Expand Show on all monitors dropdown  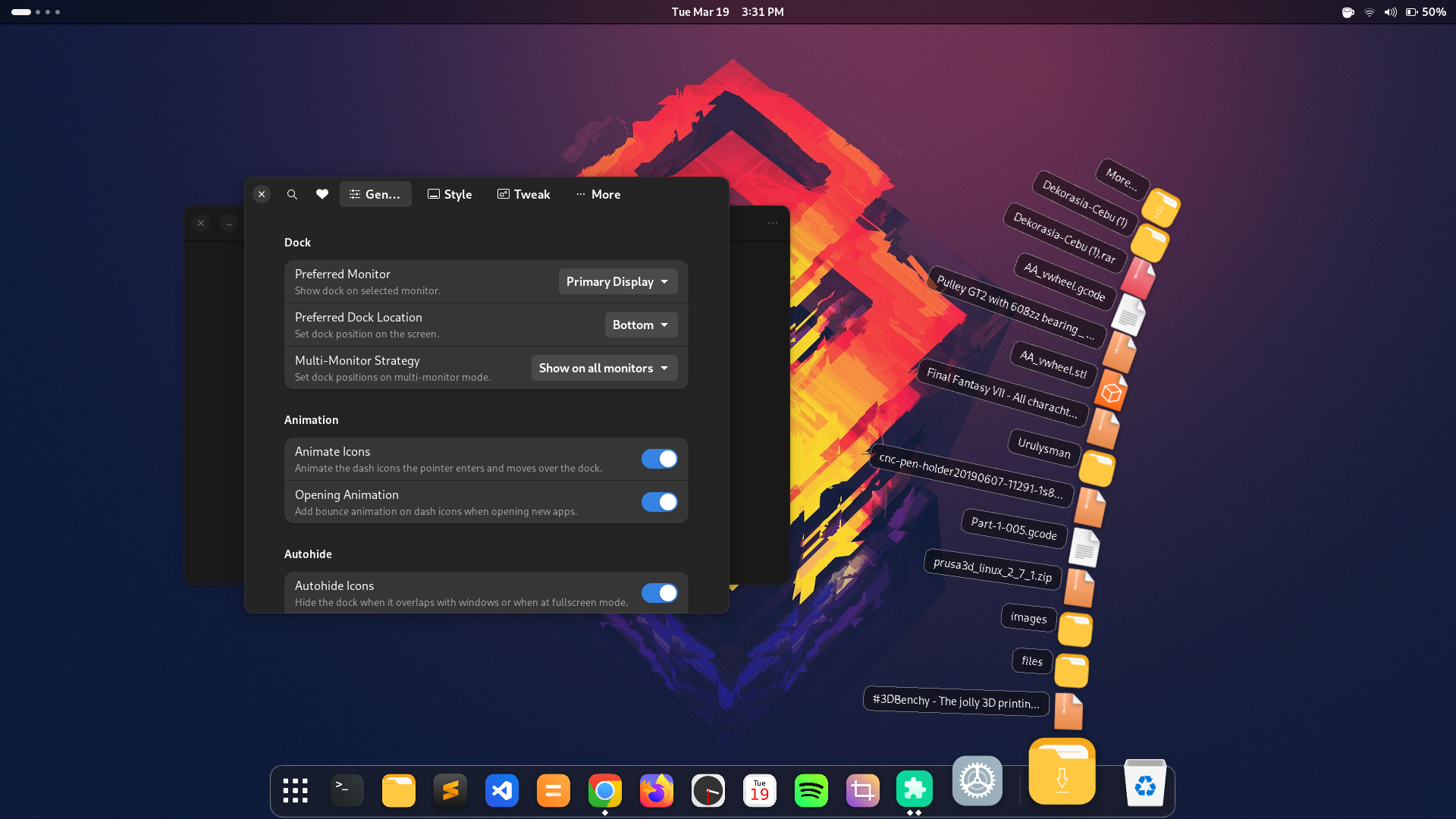(604, 368)
